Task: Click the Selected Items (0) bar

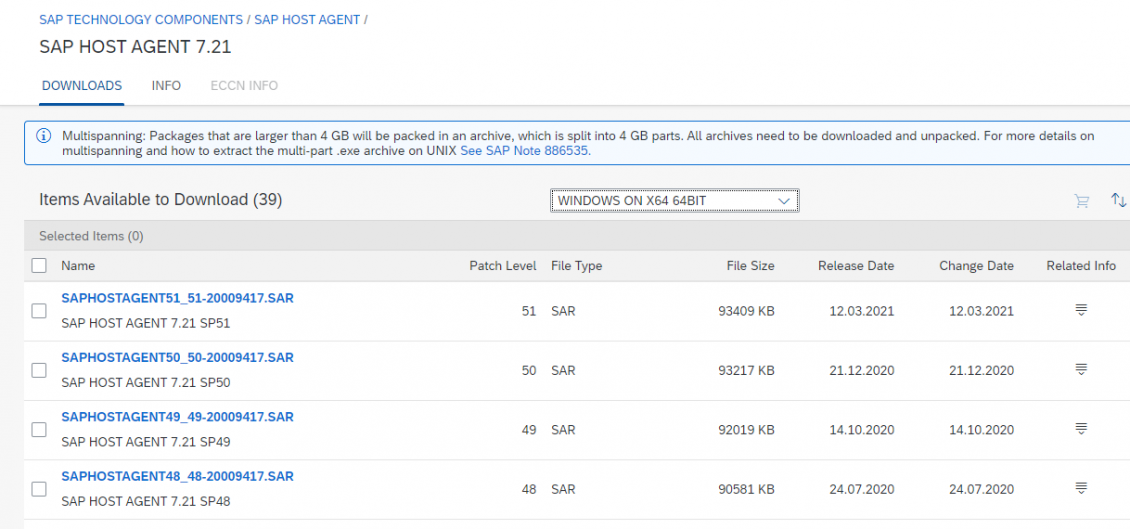Action: point(577,236)
